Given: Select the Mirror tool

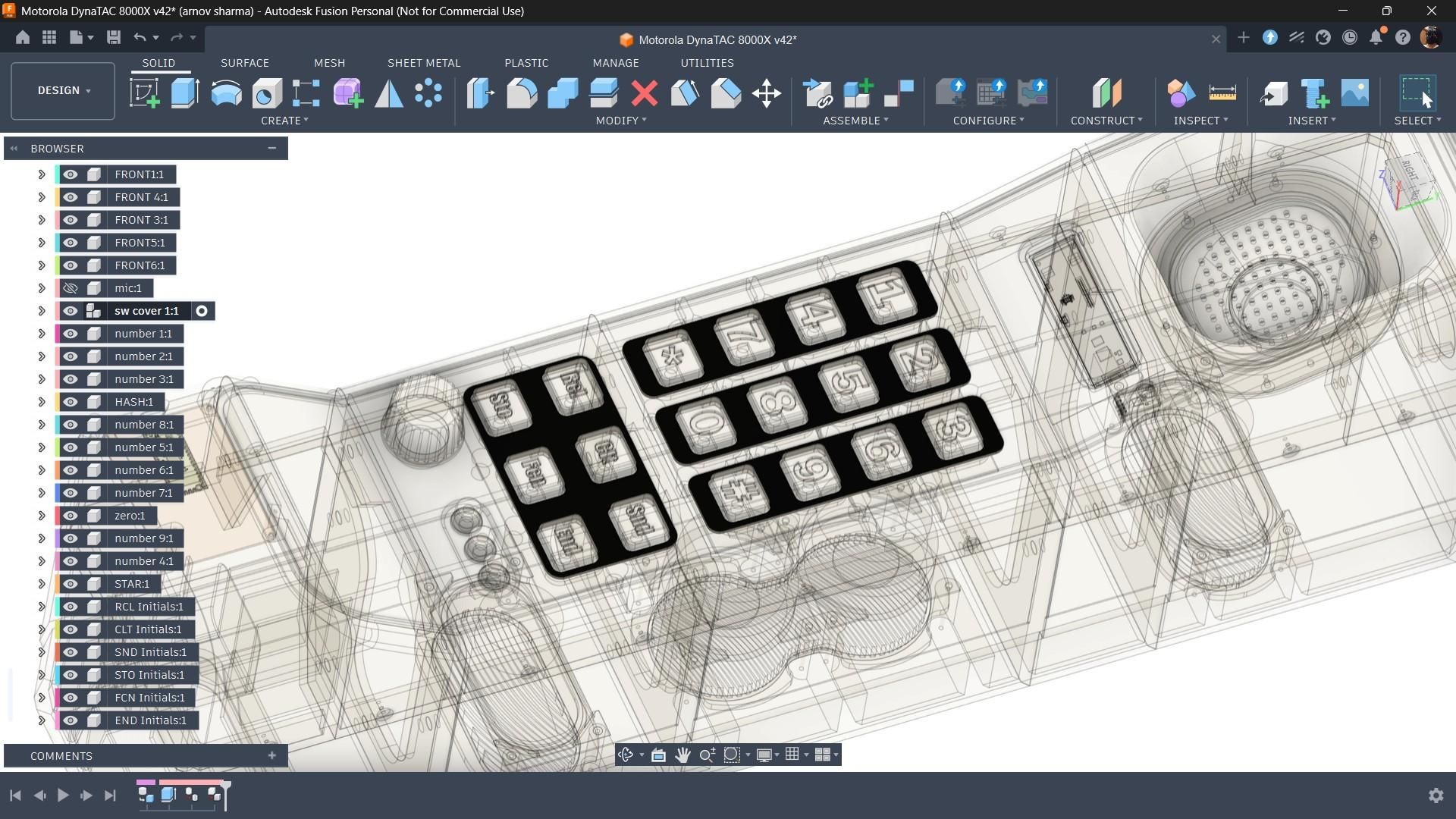Looking at the screenshot, I should pos(389,93).
